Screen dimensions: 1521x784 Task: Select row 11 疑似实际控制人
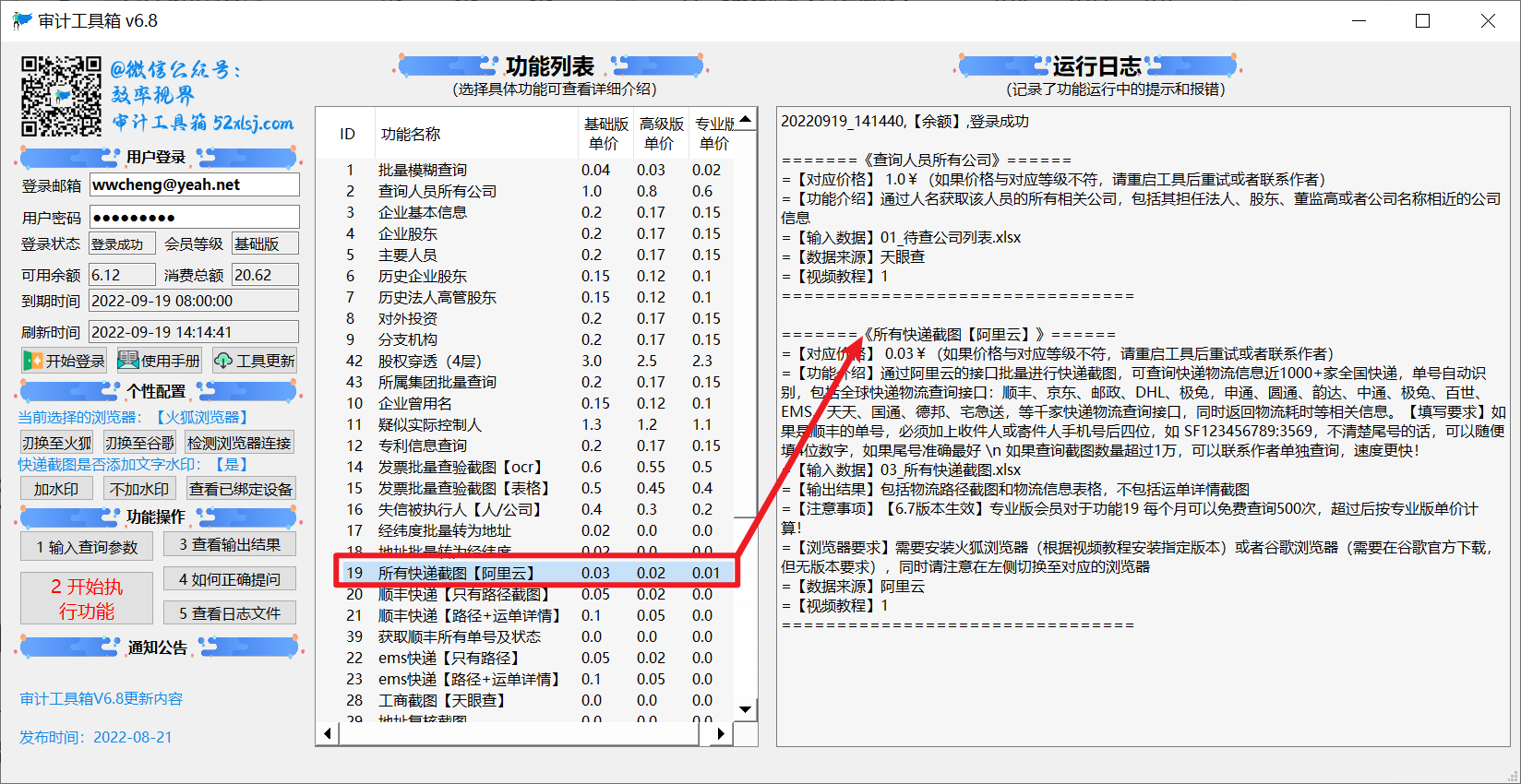point(526,424)
